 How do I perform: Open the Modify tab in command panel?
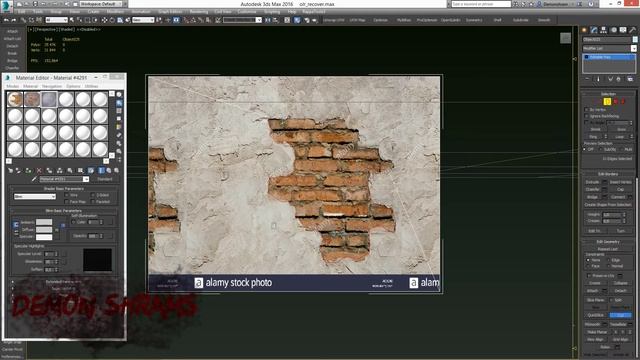pos(594,30)
